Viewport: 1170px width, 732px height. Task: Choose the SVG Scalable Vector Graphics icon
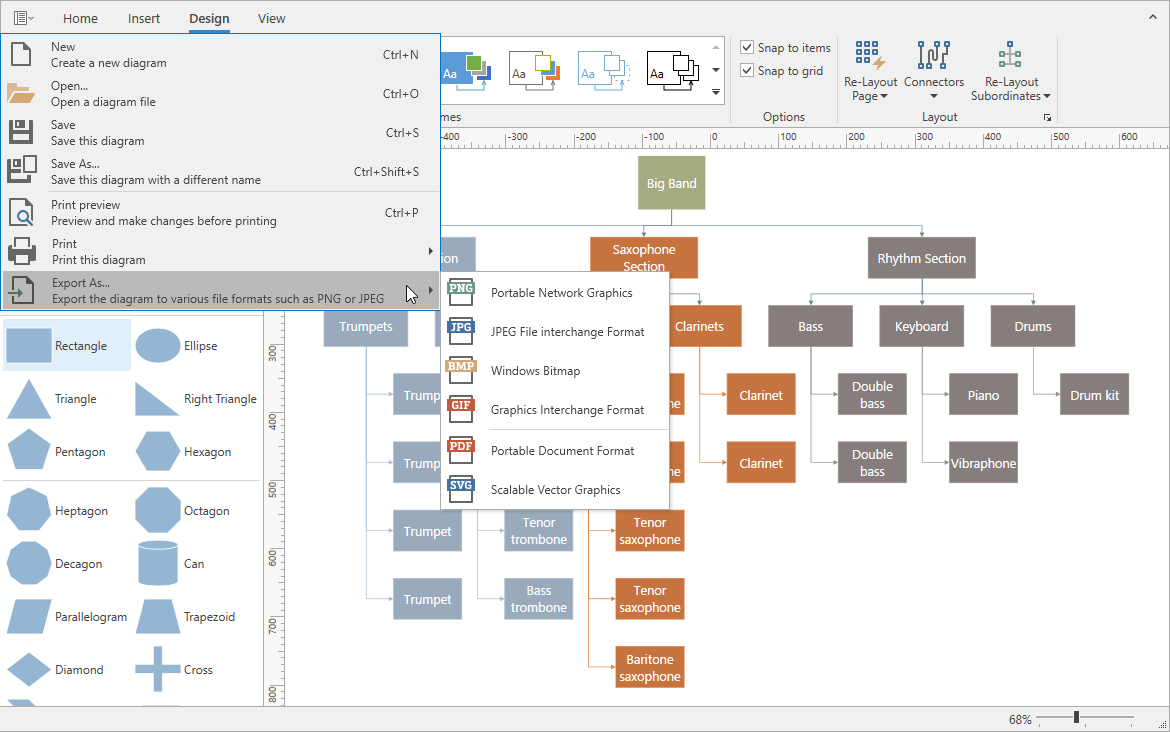(461, 490)
